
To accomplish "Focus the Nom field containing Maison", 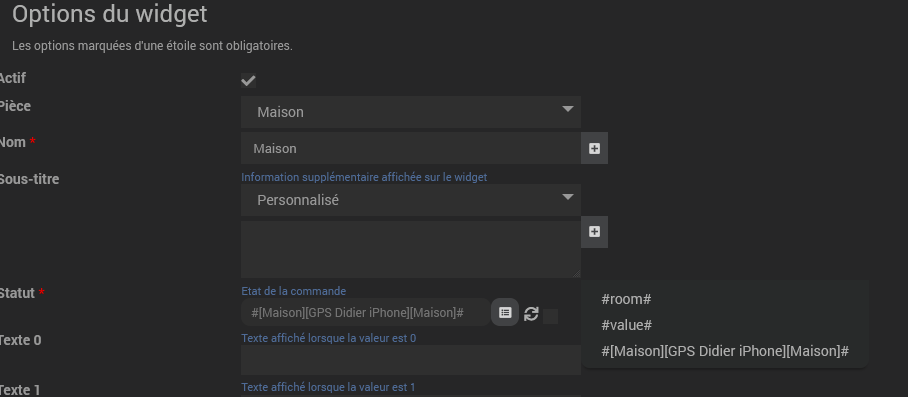I will coord(411,148).
